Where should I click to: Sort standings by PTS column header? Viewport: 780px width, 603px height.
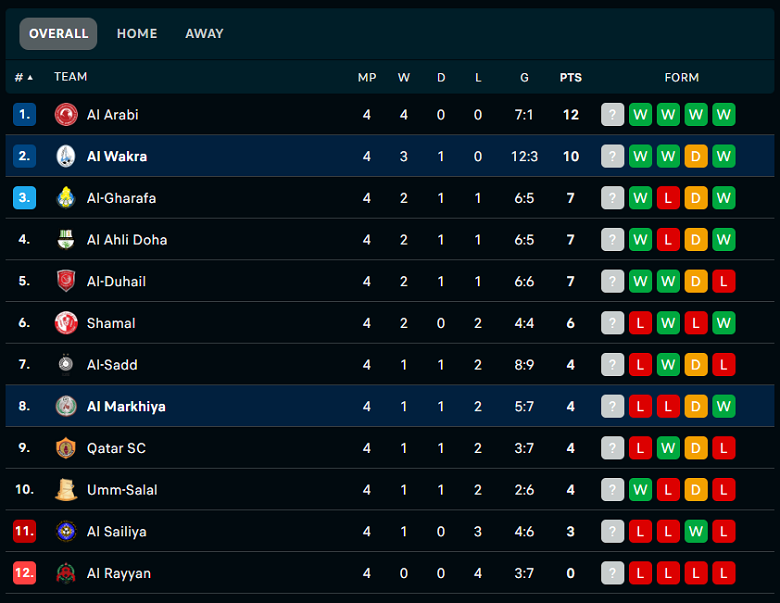coord(571,77)
